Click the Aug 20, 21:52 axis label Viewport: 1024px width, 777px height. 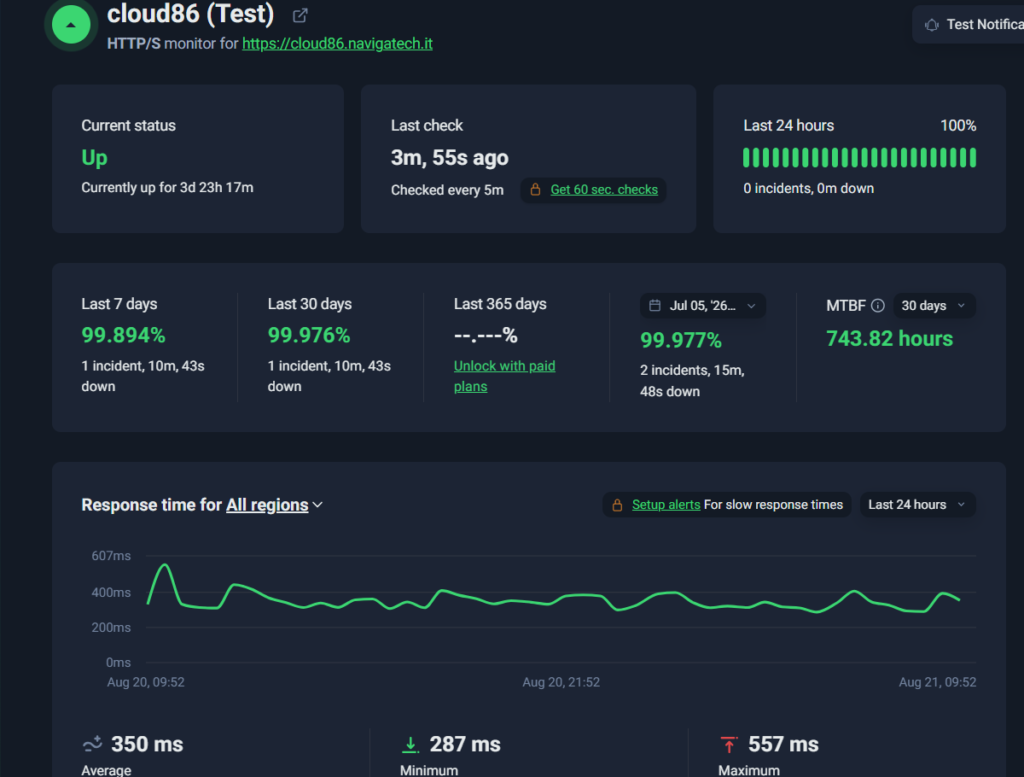point(561,682)
